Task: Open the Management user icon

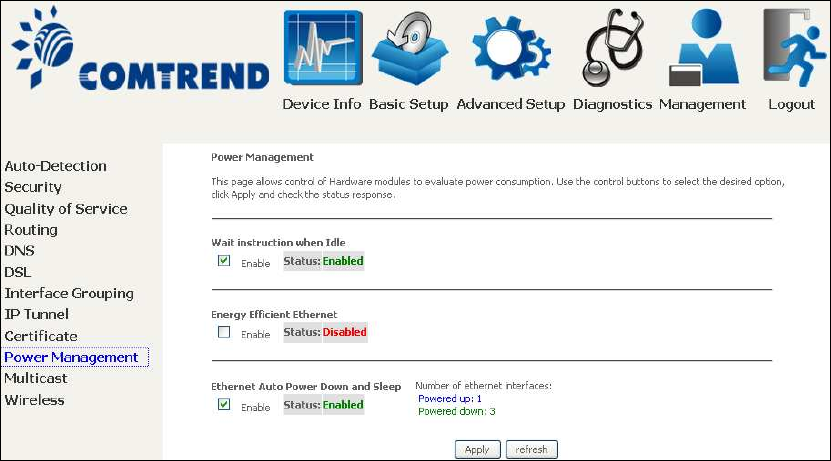Action: [x=704, y=48]
